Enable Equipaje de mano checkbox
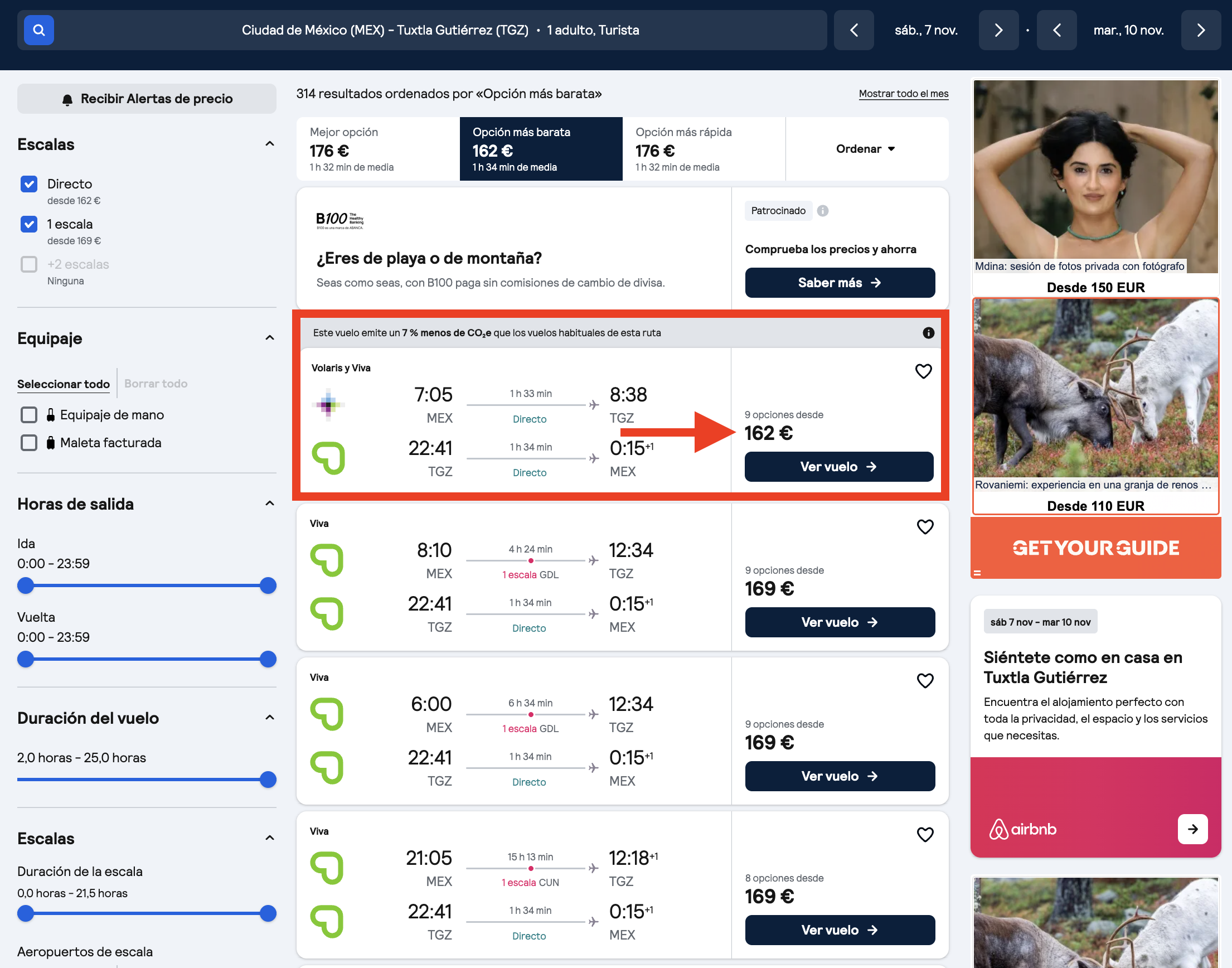This screenshot has width=1232, height=968. point(29,415)
